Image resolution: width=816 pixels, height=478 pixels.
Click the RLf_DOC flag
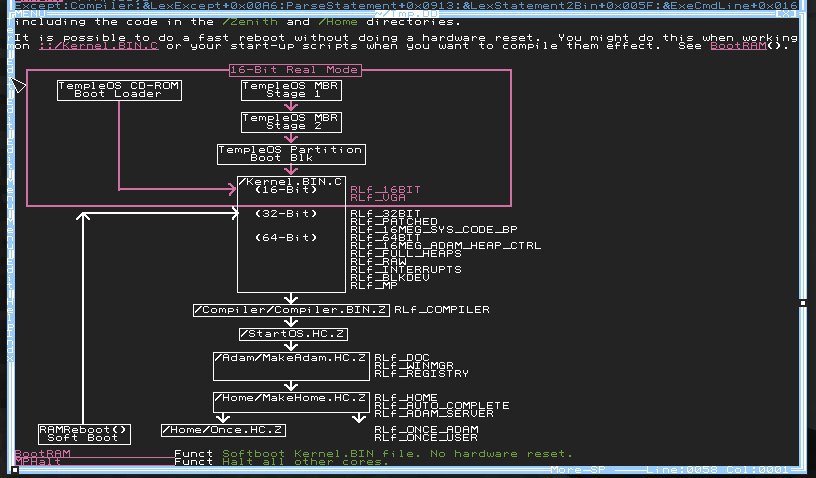(x=402, y=357)
